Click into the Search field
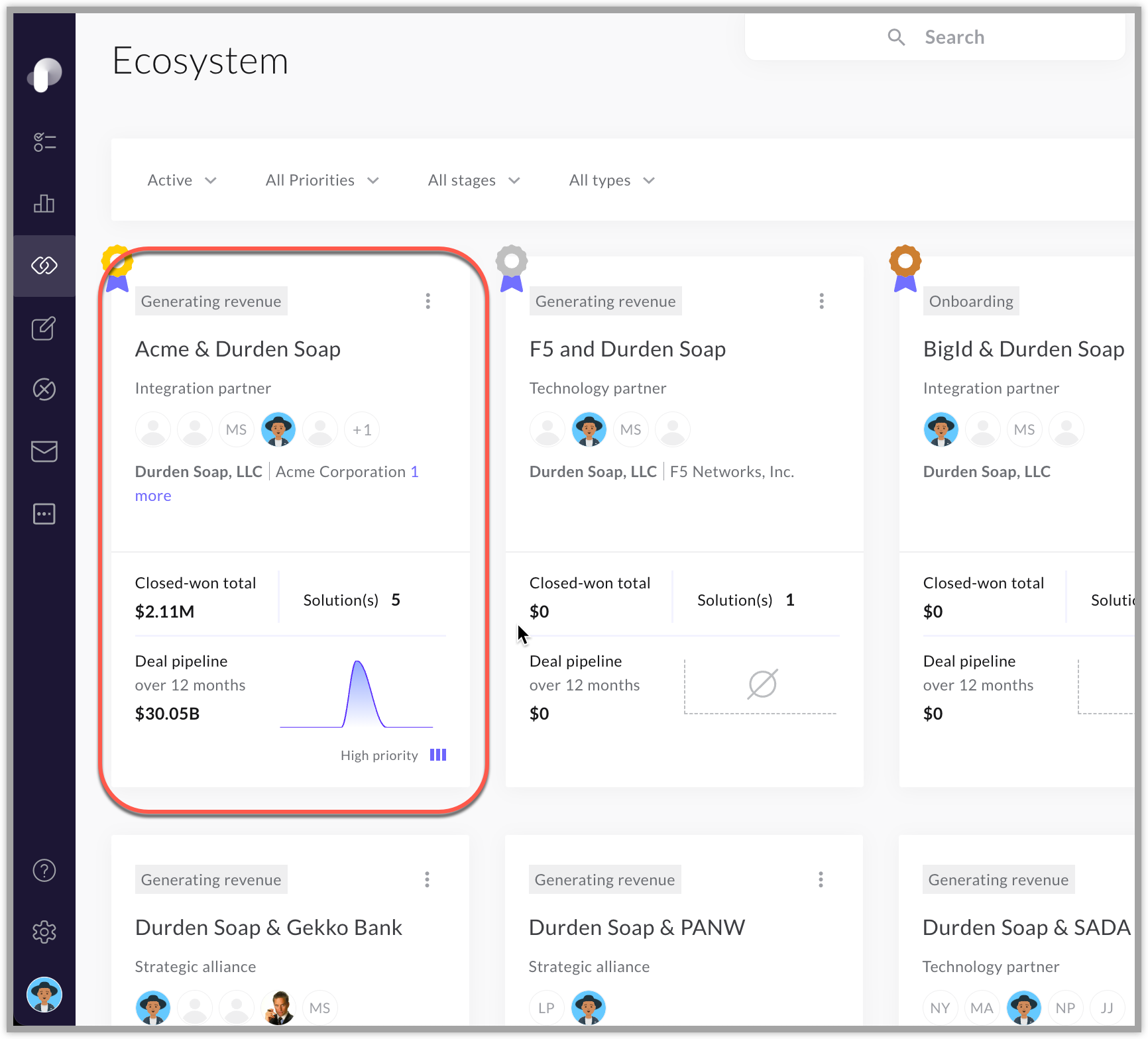The image size is (1148, 1039). (935, 37)
